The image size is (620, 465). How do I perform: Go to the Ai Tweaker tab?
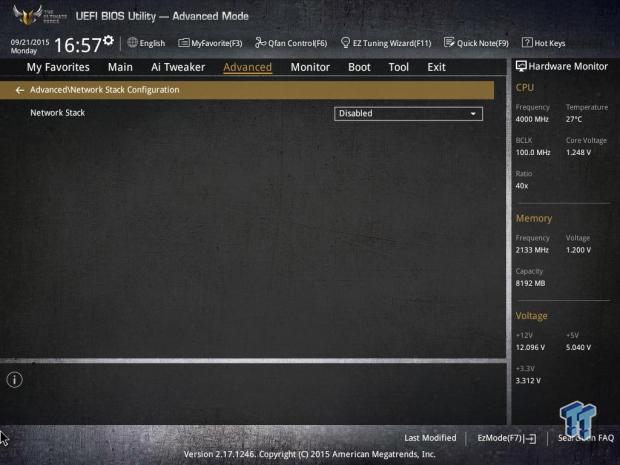[x=178, y=67]
